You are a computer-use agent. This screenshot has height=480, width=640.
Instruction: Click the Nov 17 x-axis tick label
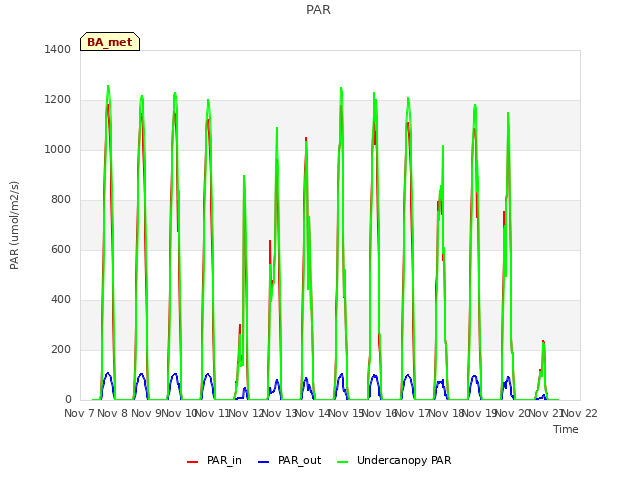point(413,413)
